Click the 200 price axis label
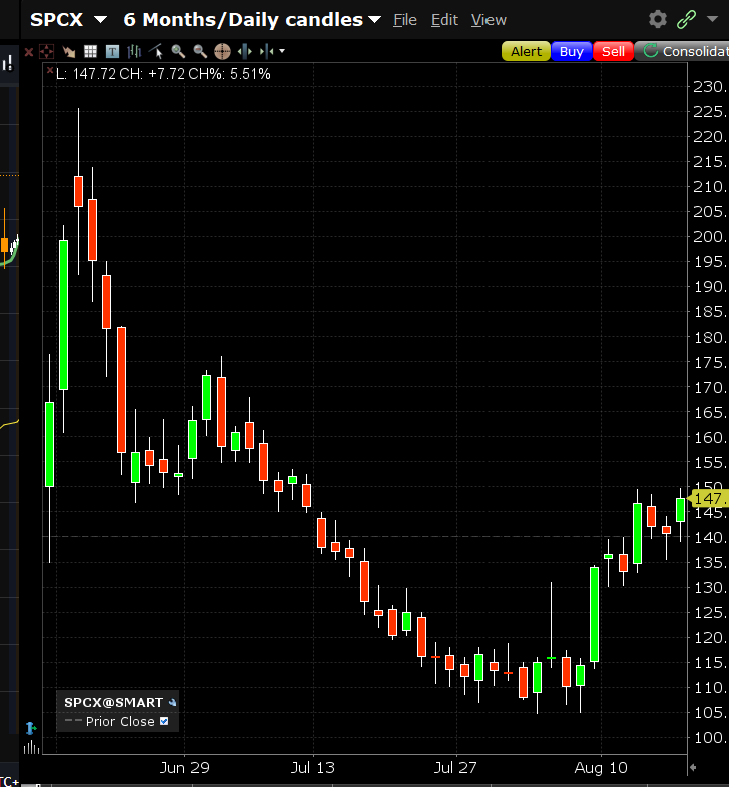729x787 pixels. 710,236
